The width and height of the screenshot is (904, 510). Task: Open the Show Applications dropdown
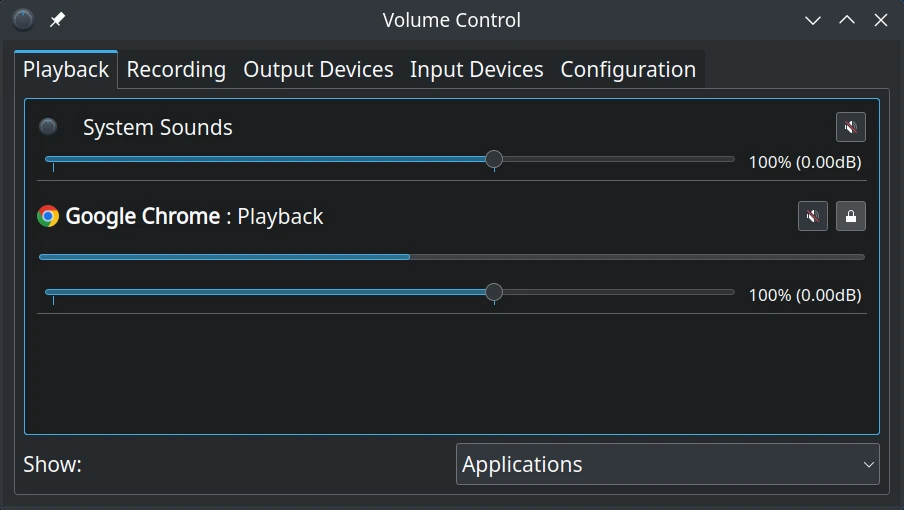coord(668,464)
